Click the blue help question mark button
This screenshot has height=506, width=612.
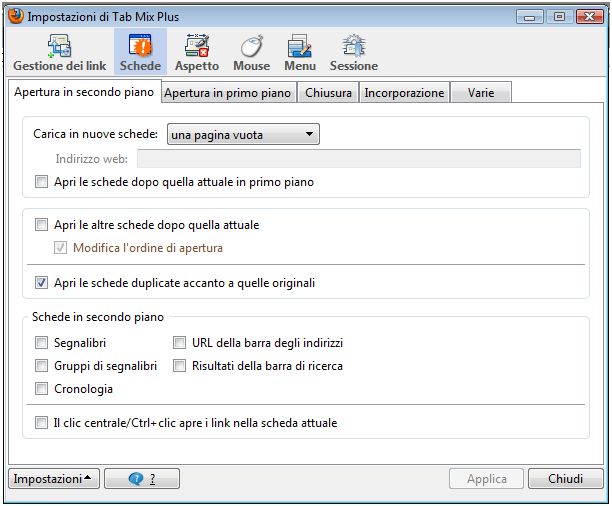tap(142, 479)
